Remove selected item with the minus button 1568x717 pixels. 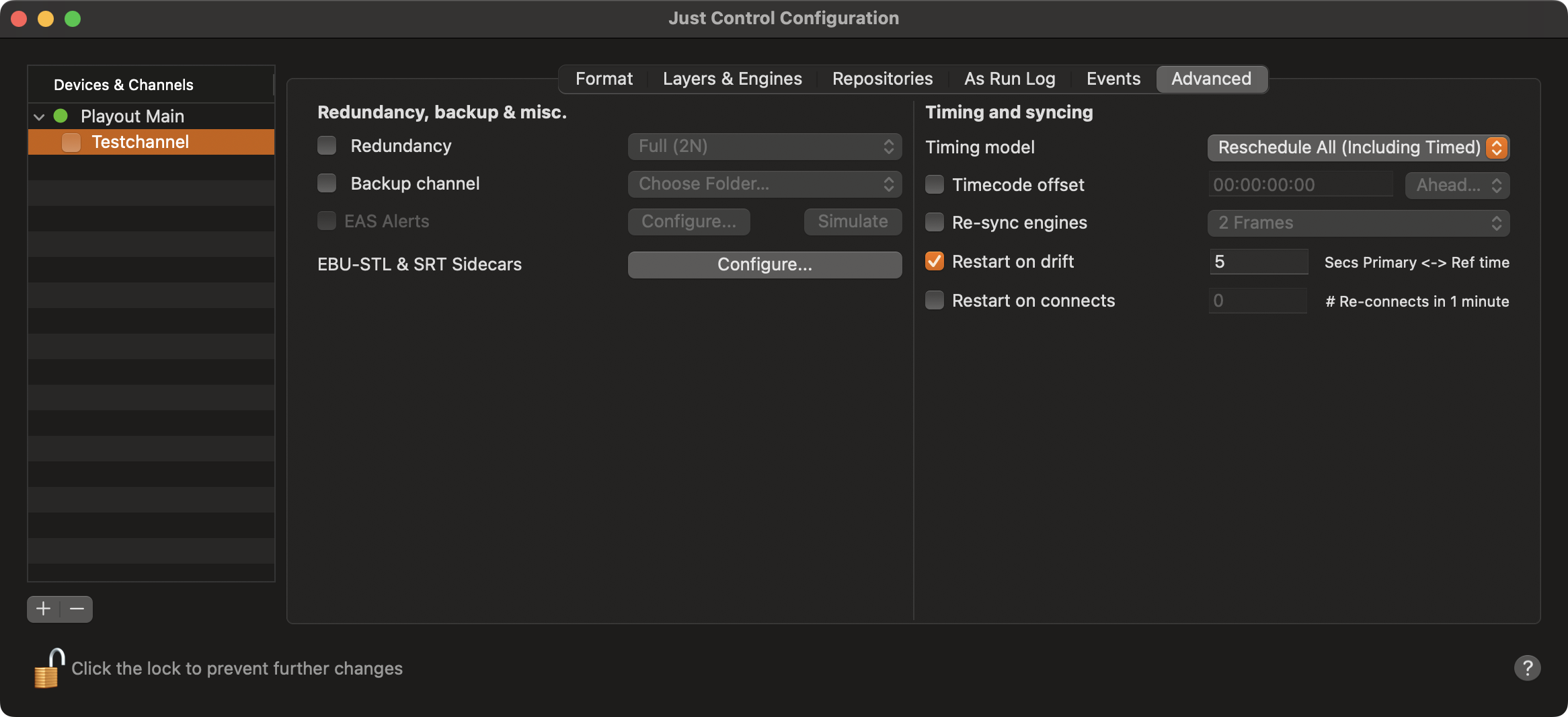coord(77,609)
